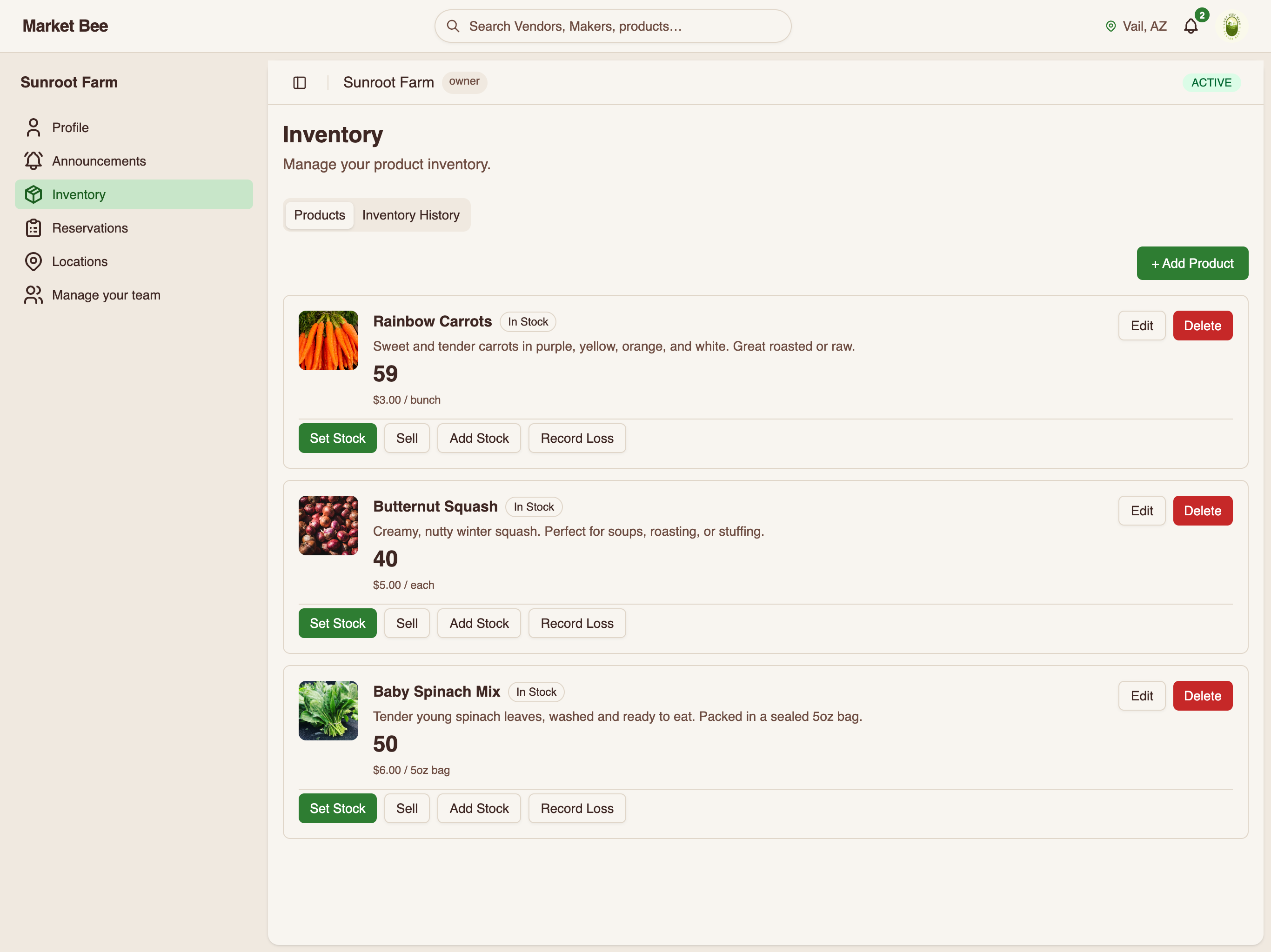Click the location pin icon next to Vail, AZ
1271x952 pixels.
pyautogui.click(x=1110, y=27)
